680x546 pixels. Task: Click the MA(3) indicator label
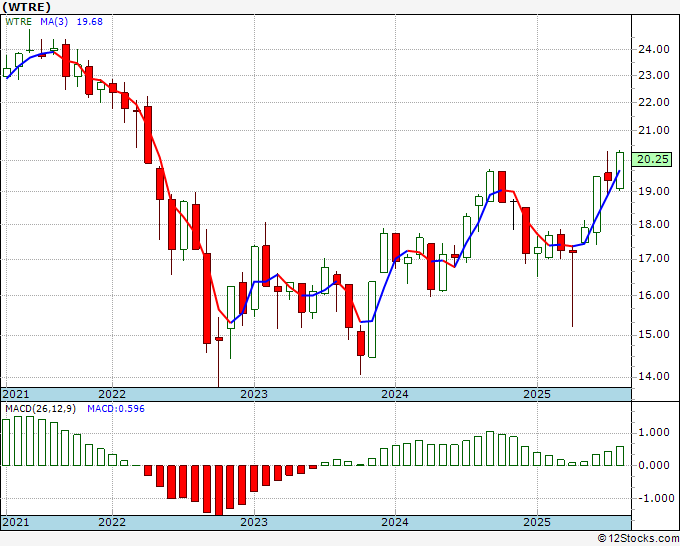coord(54,21)
